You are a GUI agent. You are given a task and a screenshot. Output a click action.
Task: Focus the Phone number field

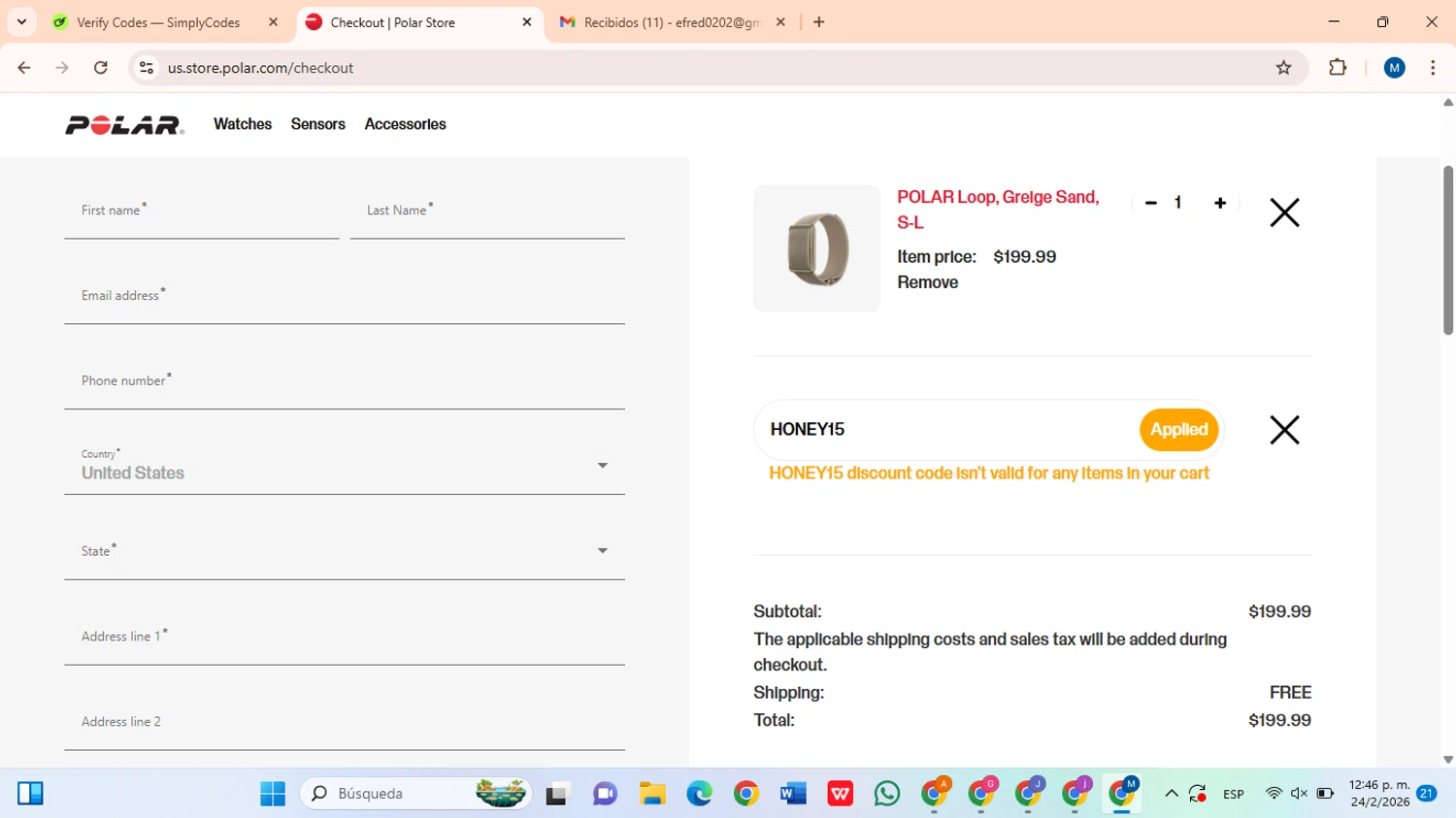[x=345, y=382]
